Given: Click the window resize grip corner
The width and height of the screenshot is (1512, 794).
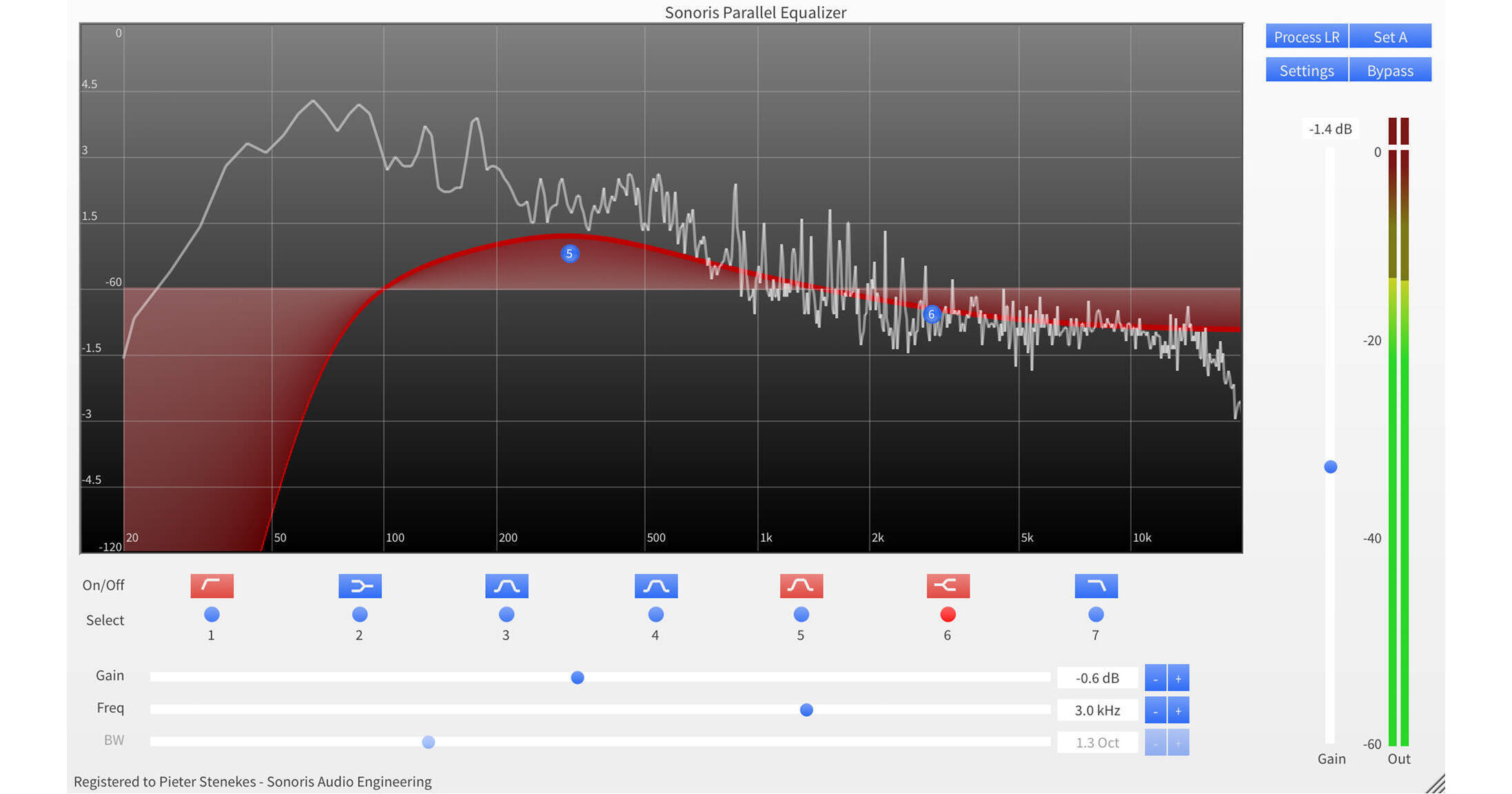Looking at the screenshot, I should pyautogui.click(x=1435, y=784).
